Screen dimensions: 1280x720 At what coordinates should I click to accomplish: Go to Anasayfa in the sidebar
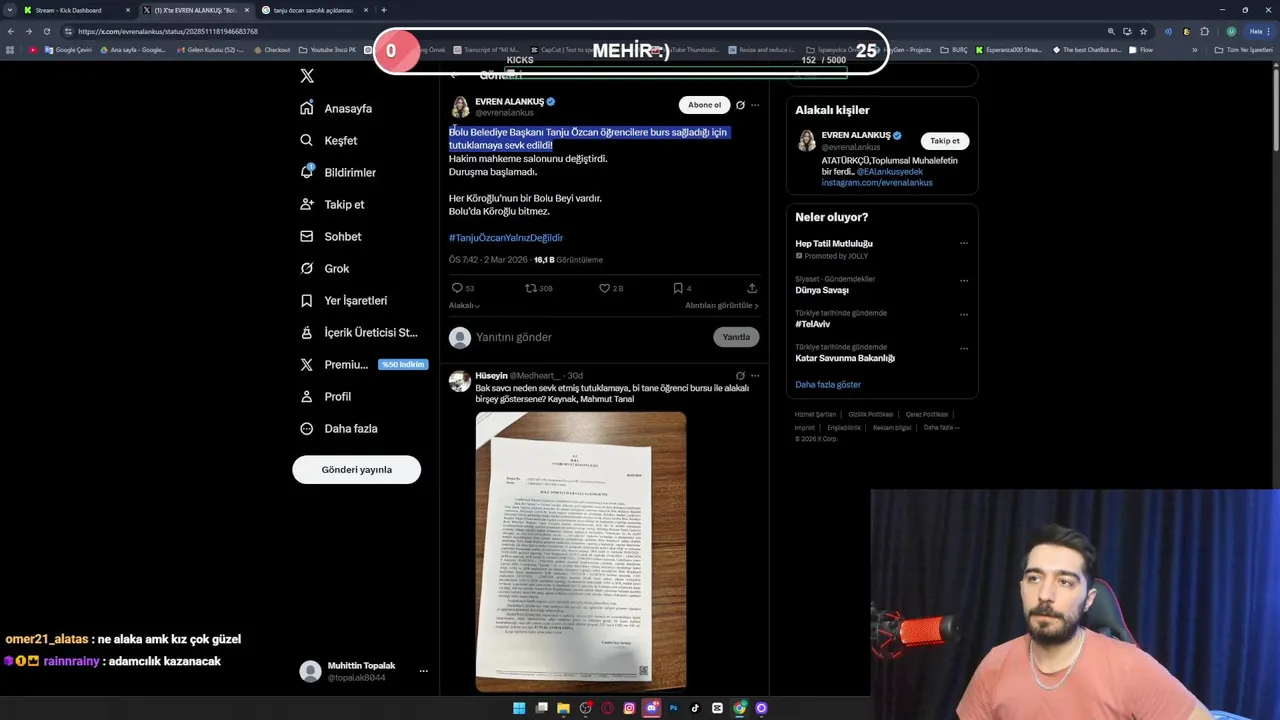tap(336, 108)
